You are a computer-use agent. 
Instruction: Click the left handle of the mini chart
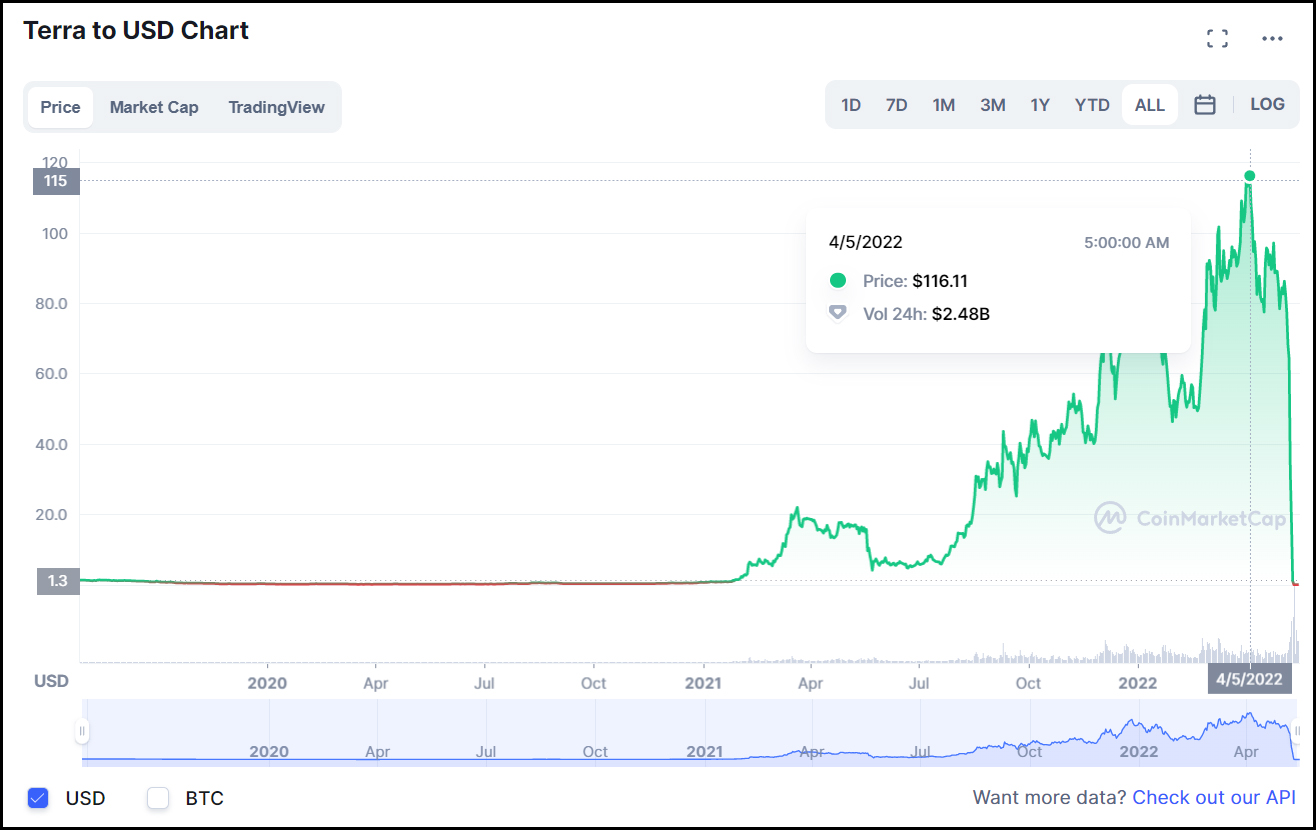point(82,731)
